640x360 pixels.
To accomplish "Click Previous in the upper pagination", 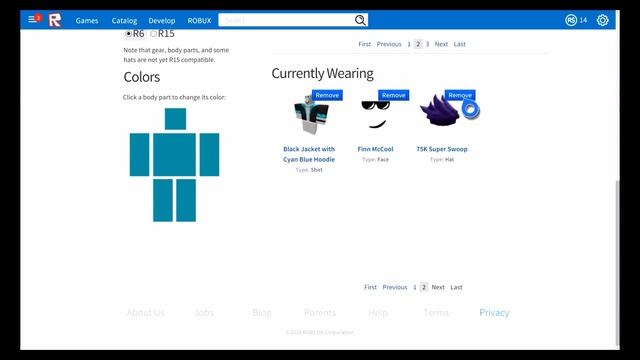I will tap(389, 44).
